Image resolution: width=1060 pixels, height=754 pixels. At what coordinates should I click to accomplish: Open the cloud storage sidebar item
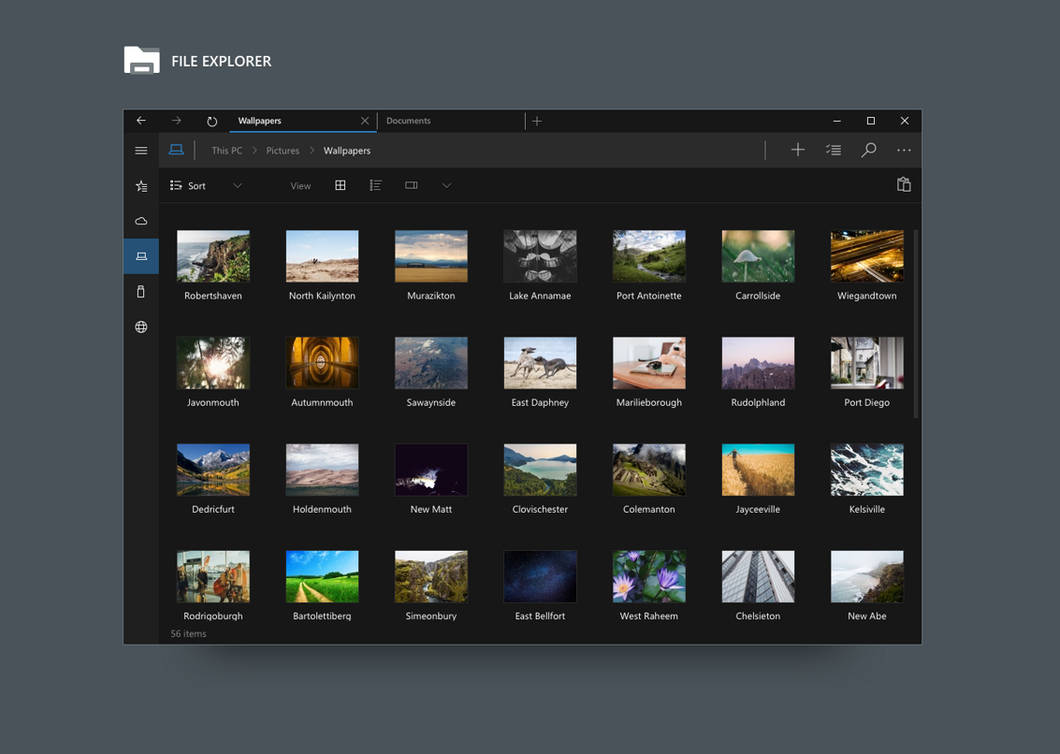tap(141, 220)
